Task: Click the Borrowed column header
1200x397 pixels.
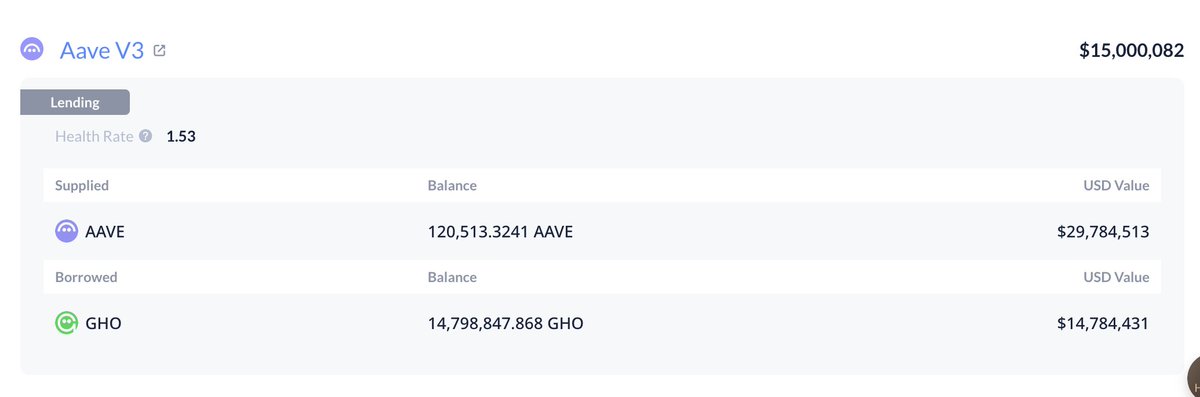Action: (x=86, y=277)
